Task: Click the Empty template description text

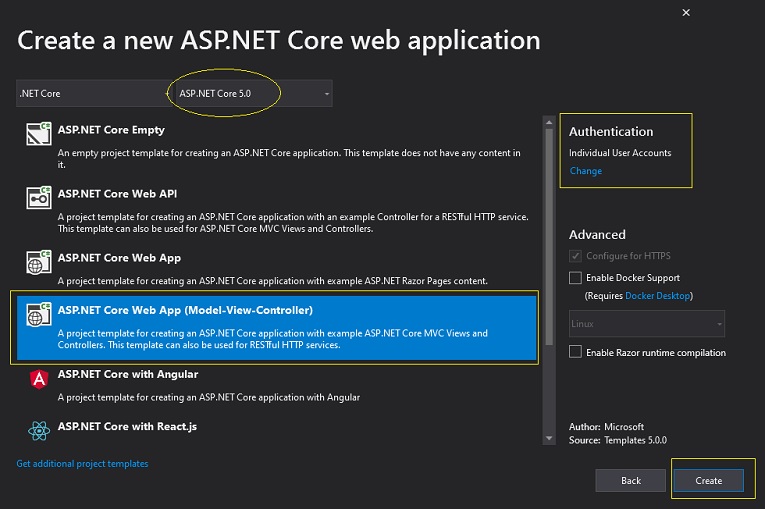Action: [289, 159]
